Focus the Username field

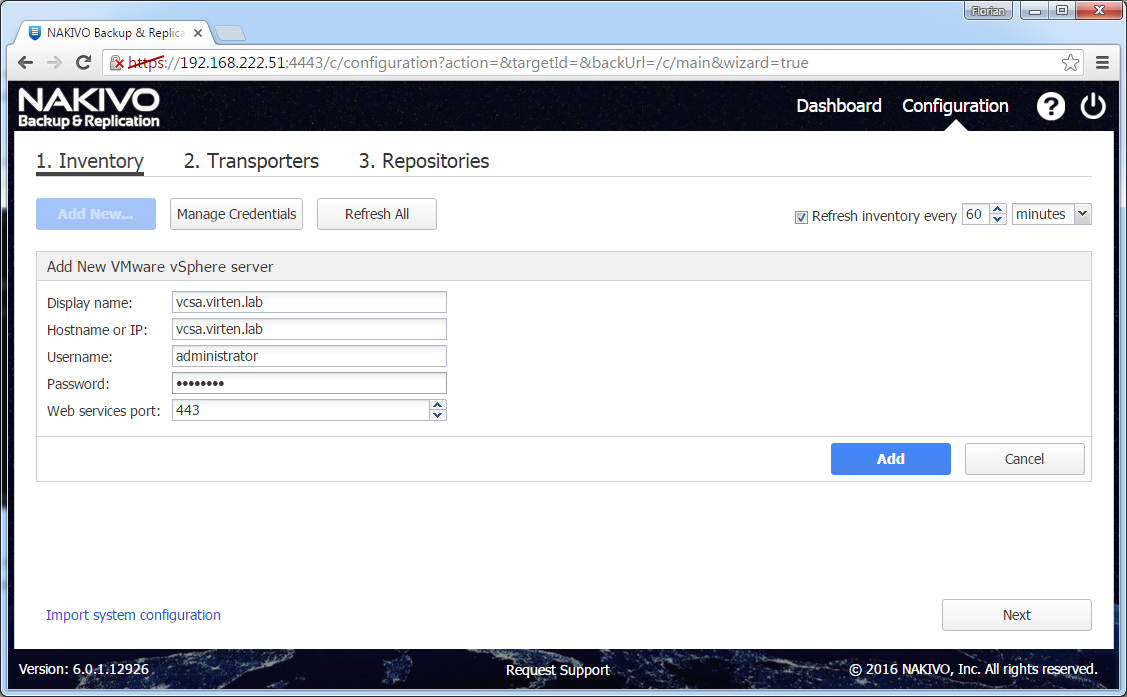pos(309,356)
